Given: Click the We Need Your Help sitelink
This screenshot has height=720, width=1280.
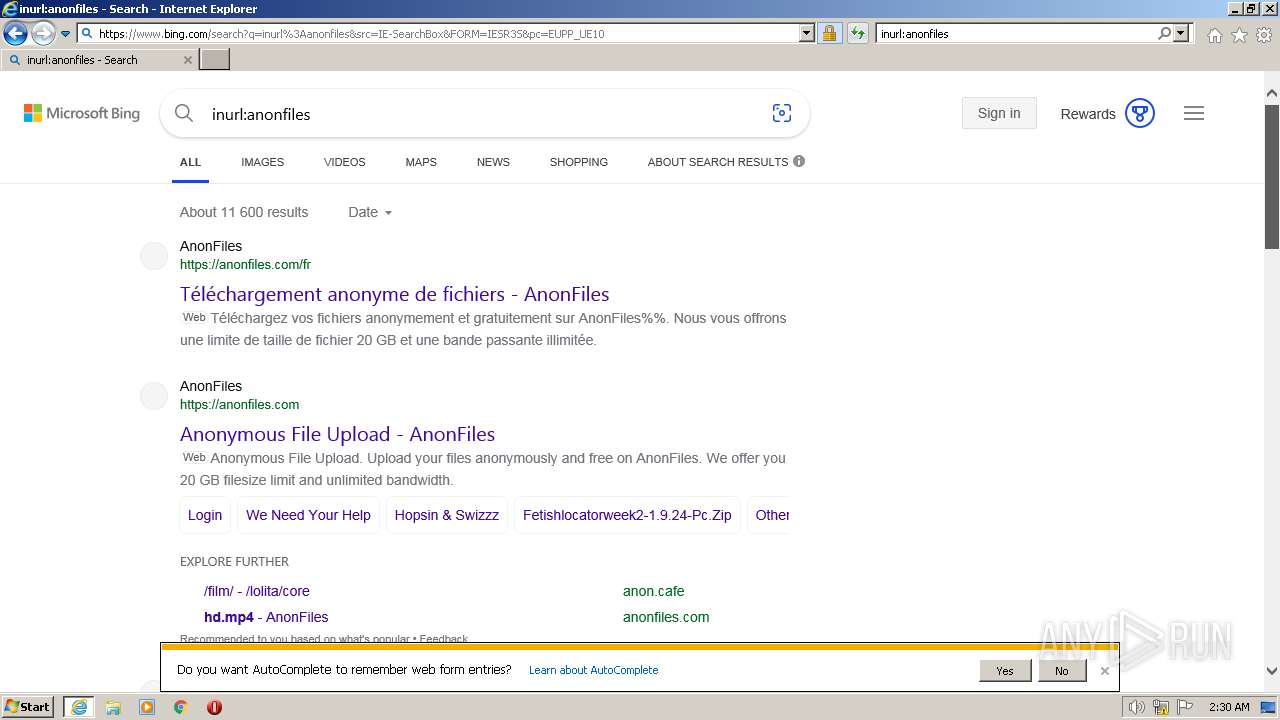Looking at the screenshot, I should tap(308, 515).
